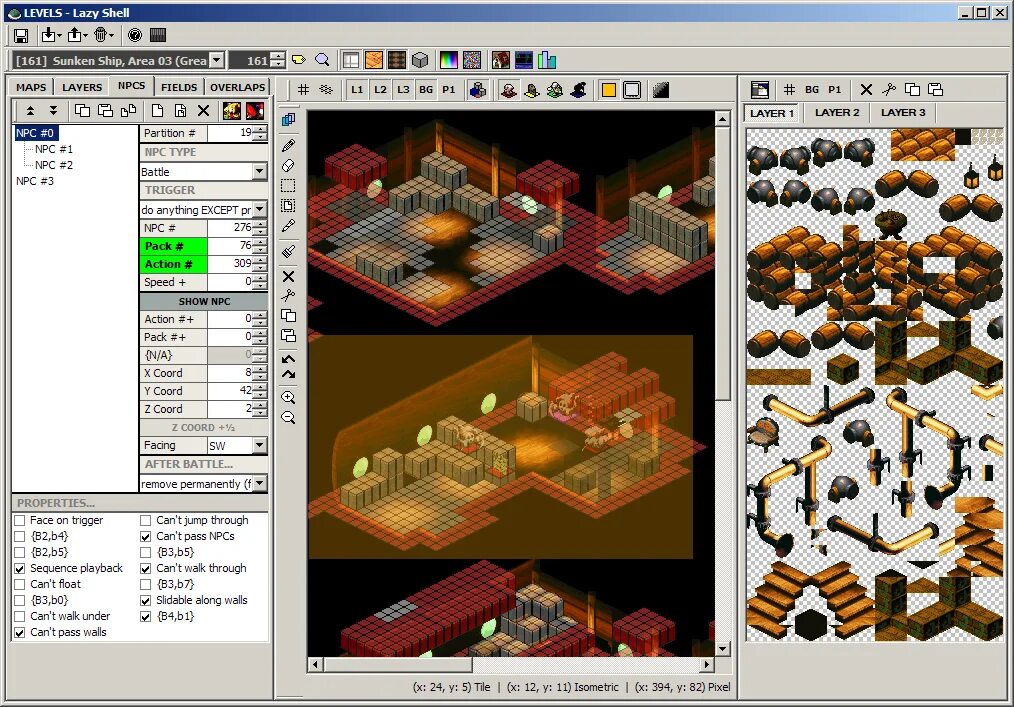
Task: Open the Trigger 'do anything EXCEPT' dropdown
Action: [259, 210]
